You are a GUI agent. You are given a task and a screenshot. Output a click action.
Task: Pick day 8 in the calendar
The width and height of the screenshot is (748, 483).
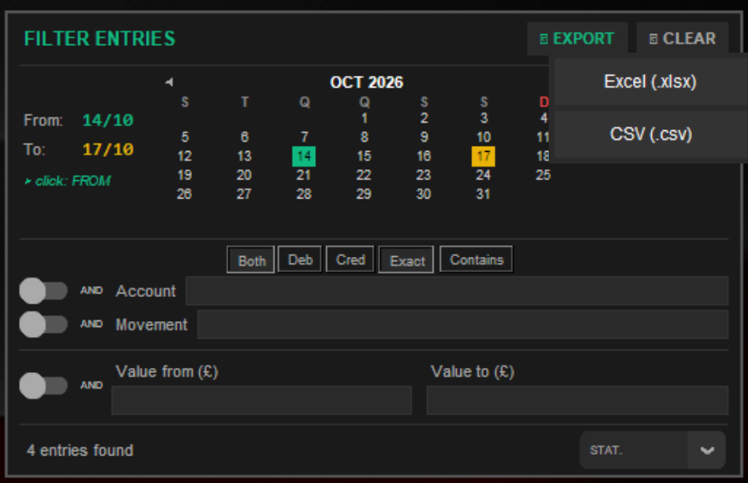364,137
